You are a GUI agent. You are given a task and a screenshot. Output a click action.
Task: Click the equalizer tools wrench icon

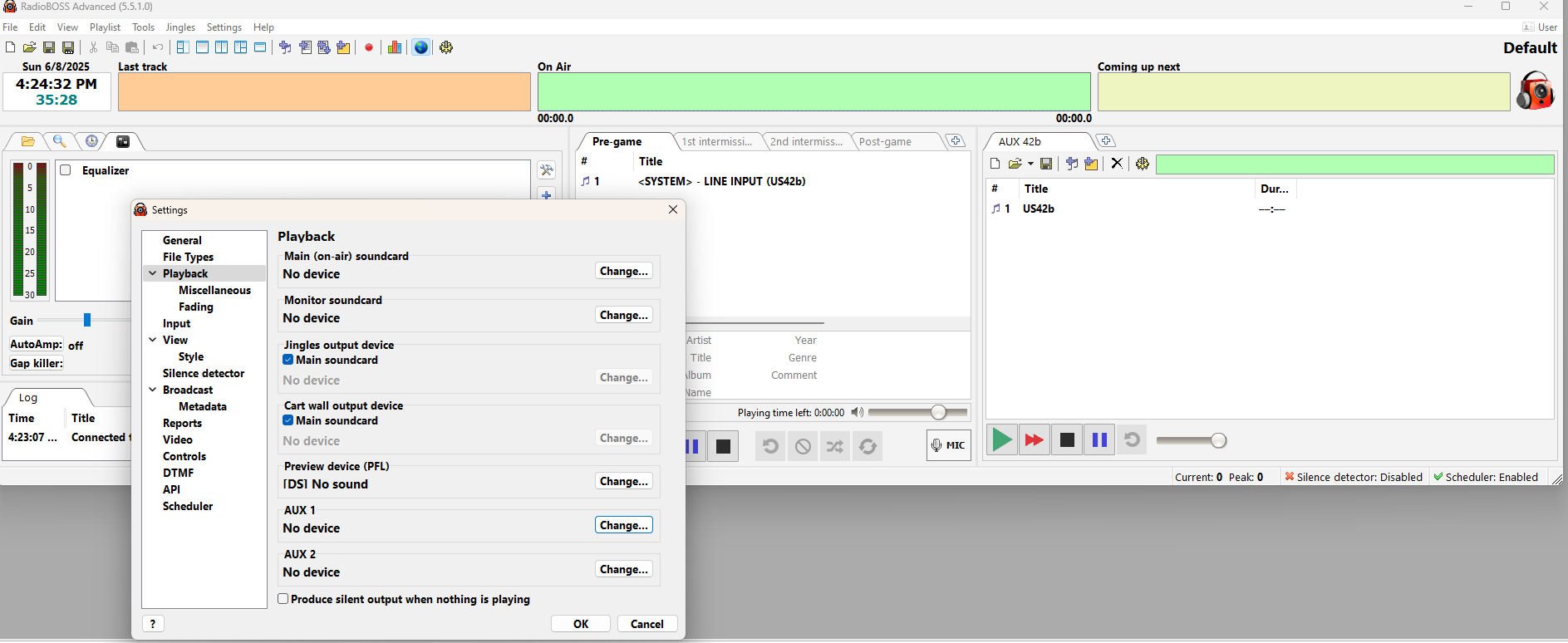(546, 170)
